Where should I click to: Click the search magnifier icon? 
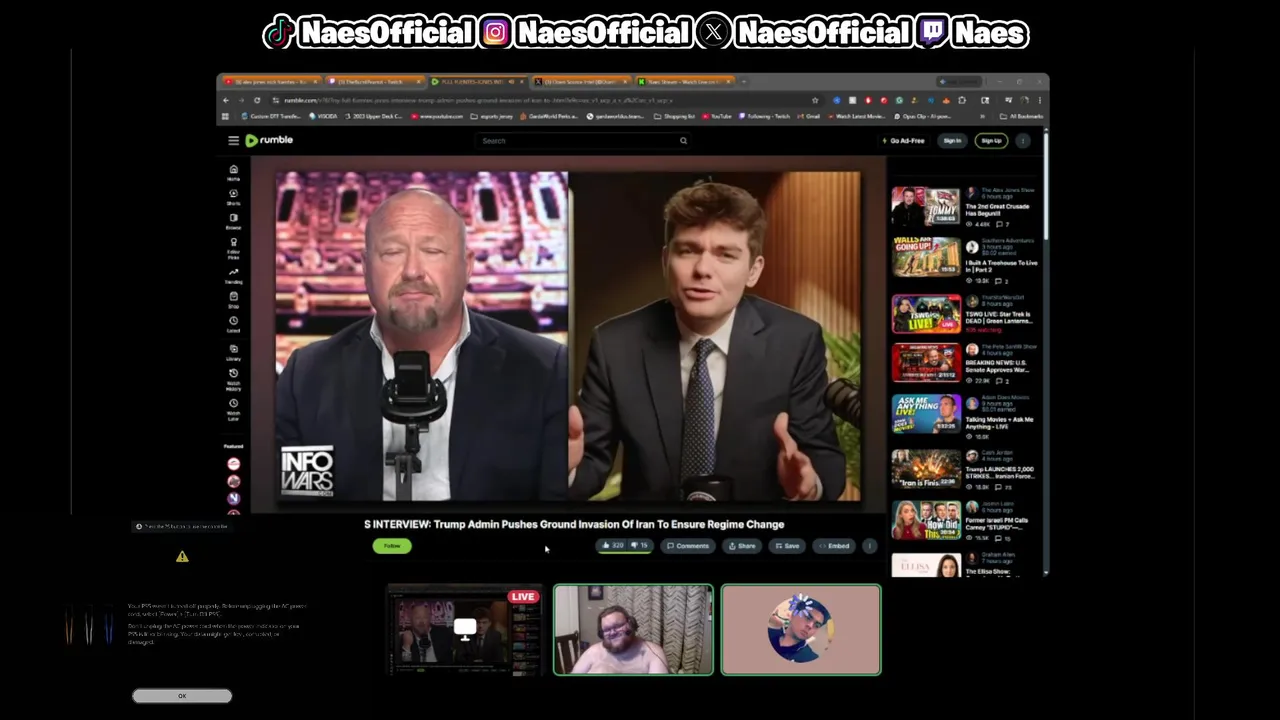683,141
